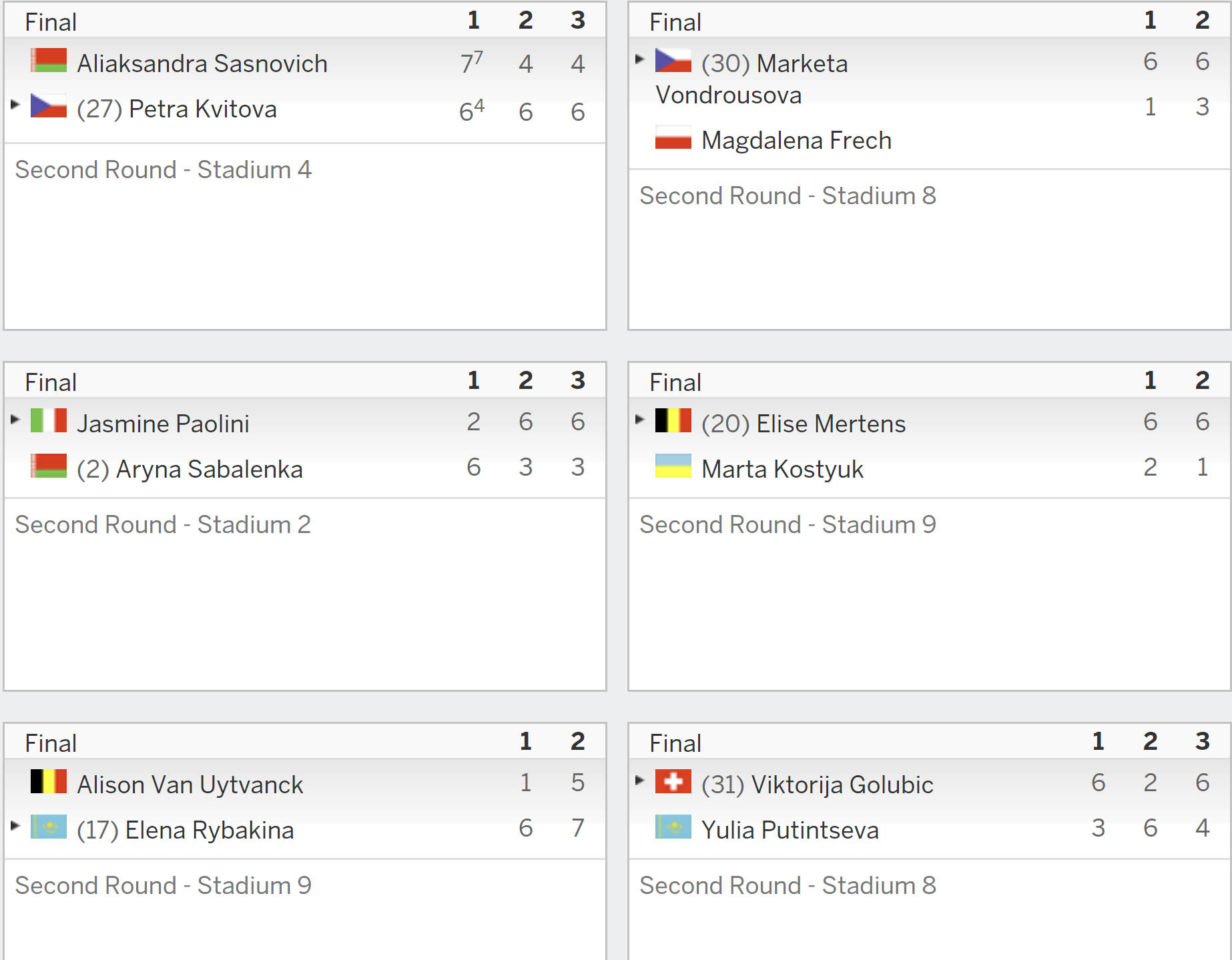Click the Belarus flag beside Aliaksandra Sasnovich
1232x960 pixels.
tap(49, 60)
